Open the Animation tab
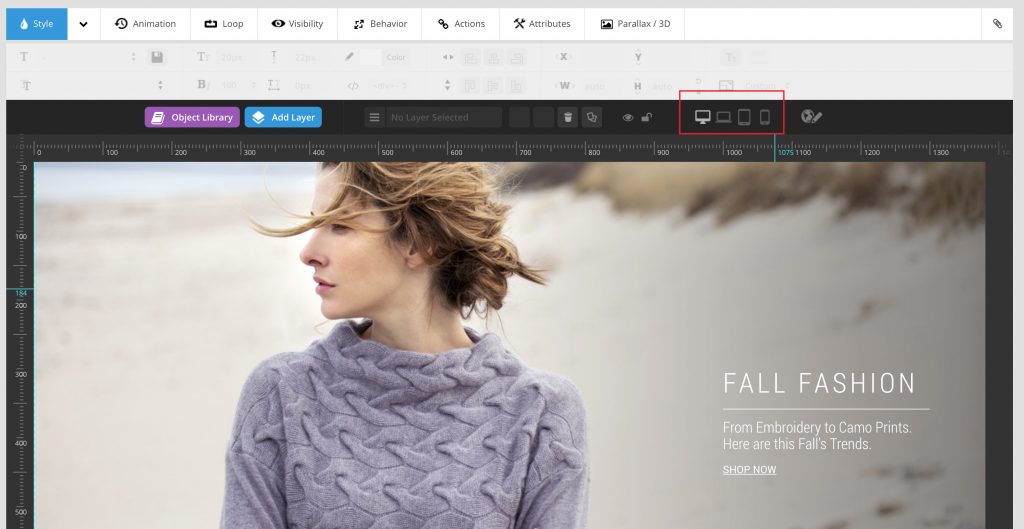Image resolution: width=1024 pixels, height=529 pixels. pyautogui.click(x=145, y=24)
